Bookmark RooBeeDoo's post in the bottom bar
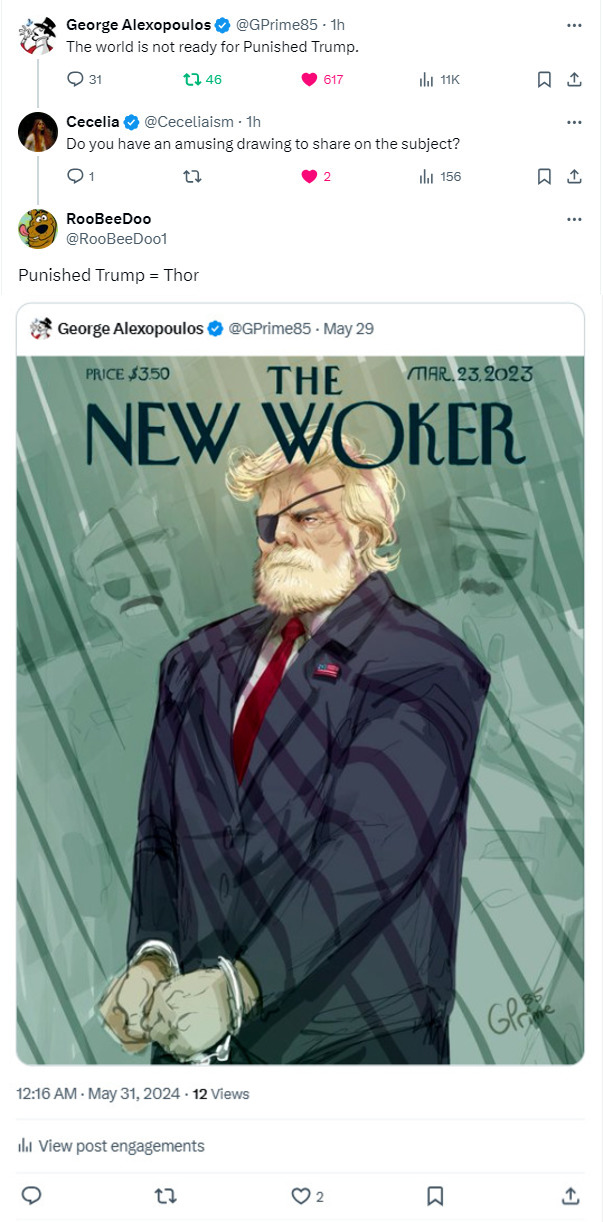 [435, 1195]
